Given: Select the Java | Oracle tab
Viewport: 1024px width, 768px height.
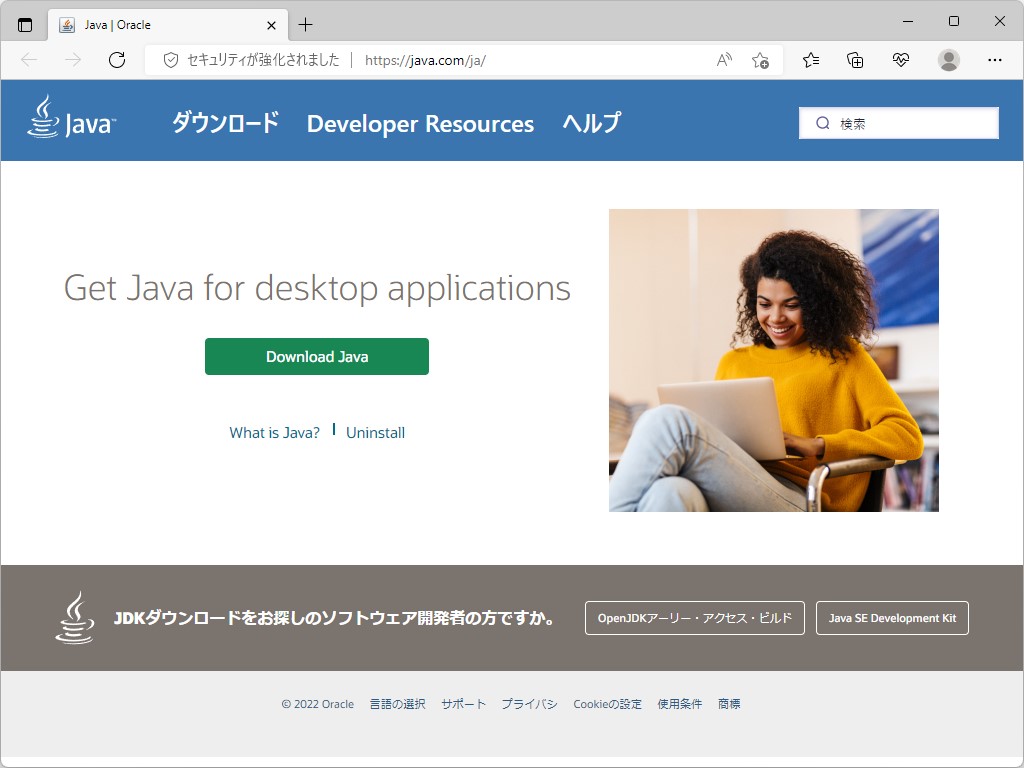Looking at the screenshot, I should point(150,26).
